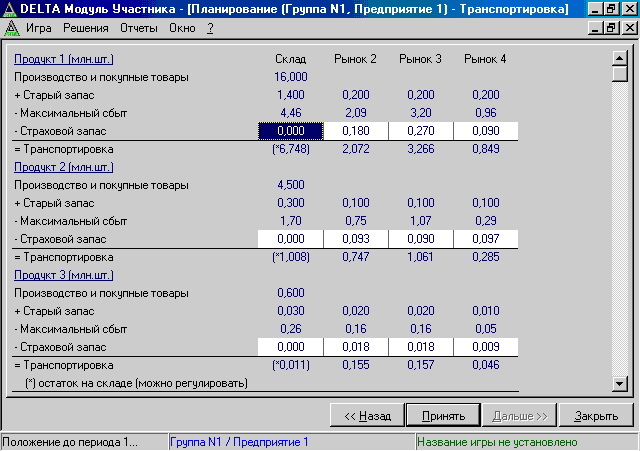
Task: Click the Рынок 2 column header
Action: coord(356,59)
